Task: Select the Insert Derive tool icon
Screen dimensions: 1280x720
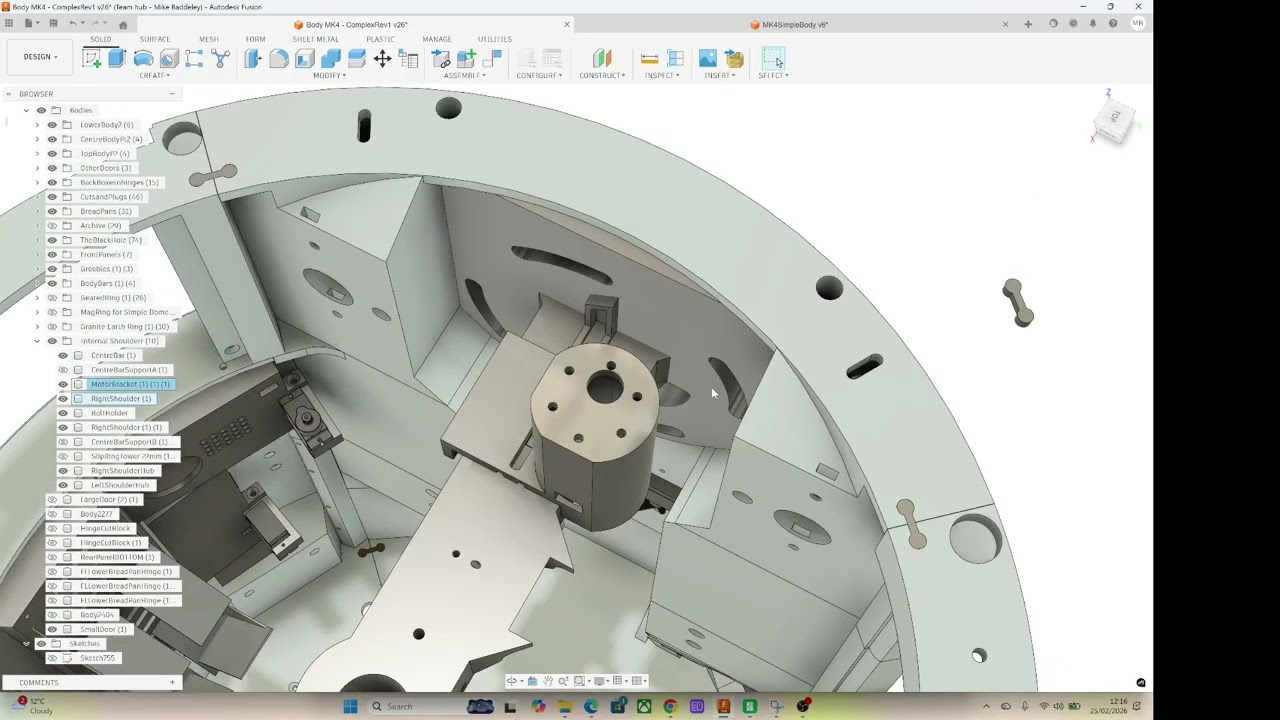Action: (x=734, y=59)
